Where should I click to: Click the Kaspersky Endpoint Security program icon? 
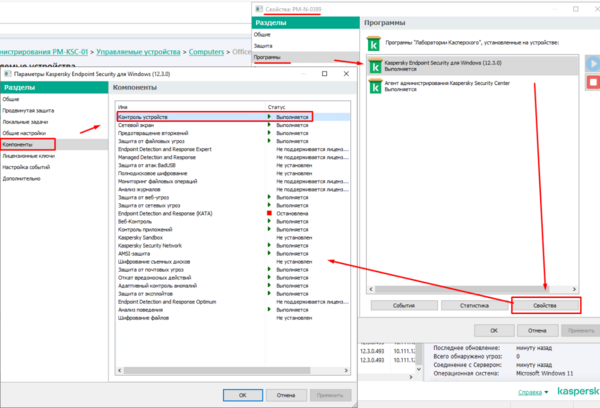pyautogui.click(x=375, y=65)
